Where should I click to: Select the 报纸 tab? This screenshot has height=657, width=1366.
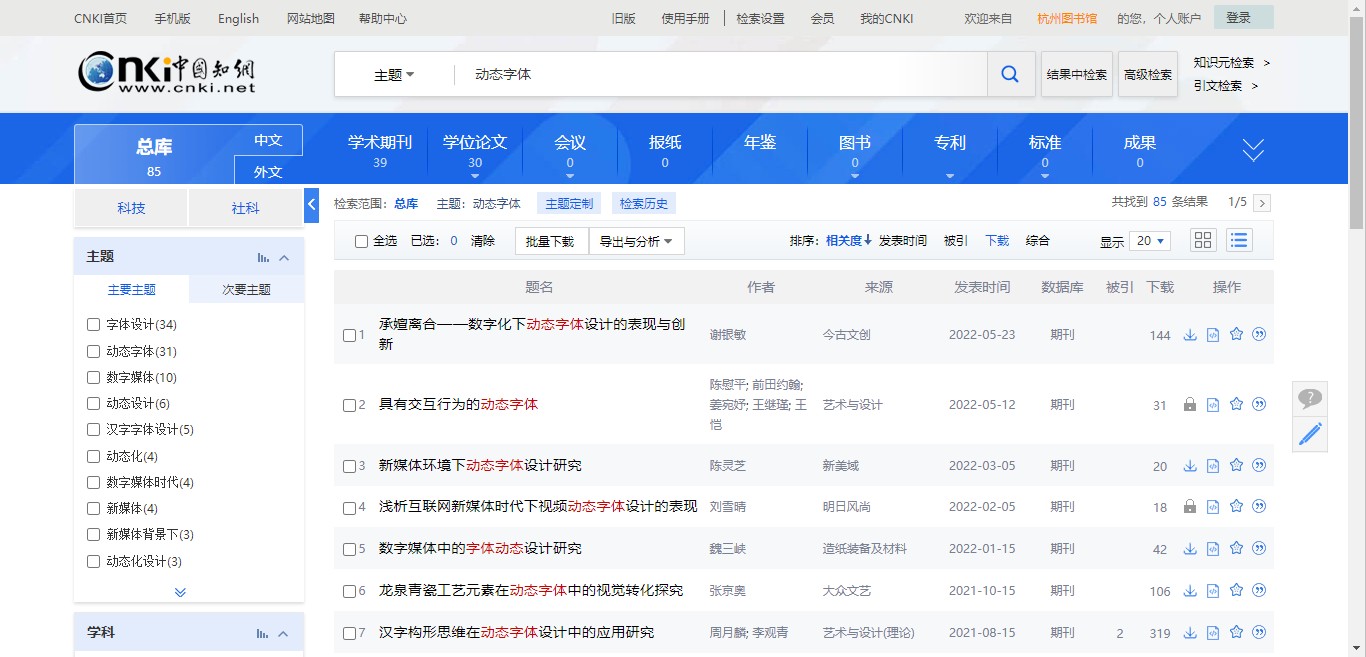coord(665,150)
